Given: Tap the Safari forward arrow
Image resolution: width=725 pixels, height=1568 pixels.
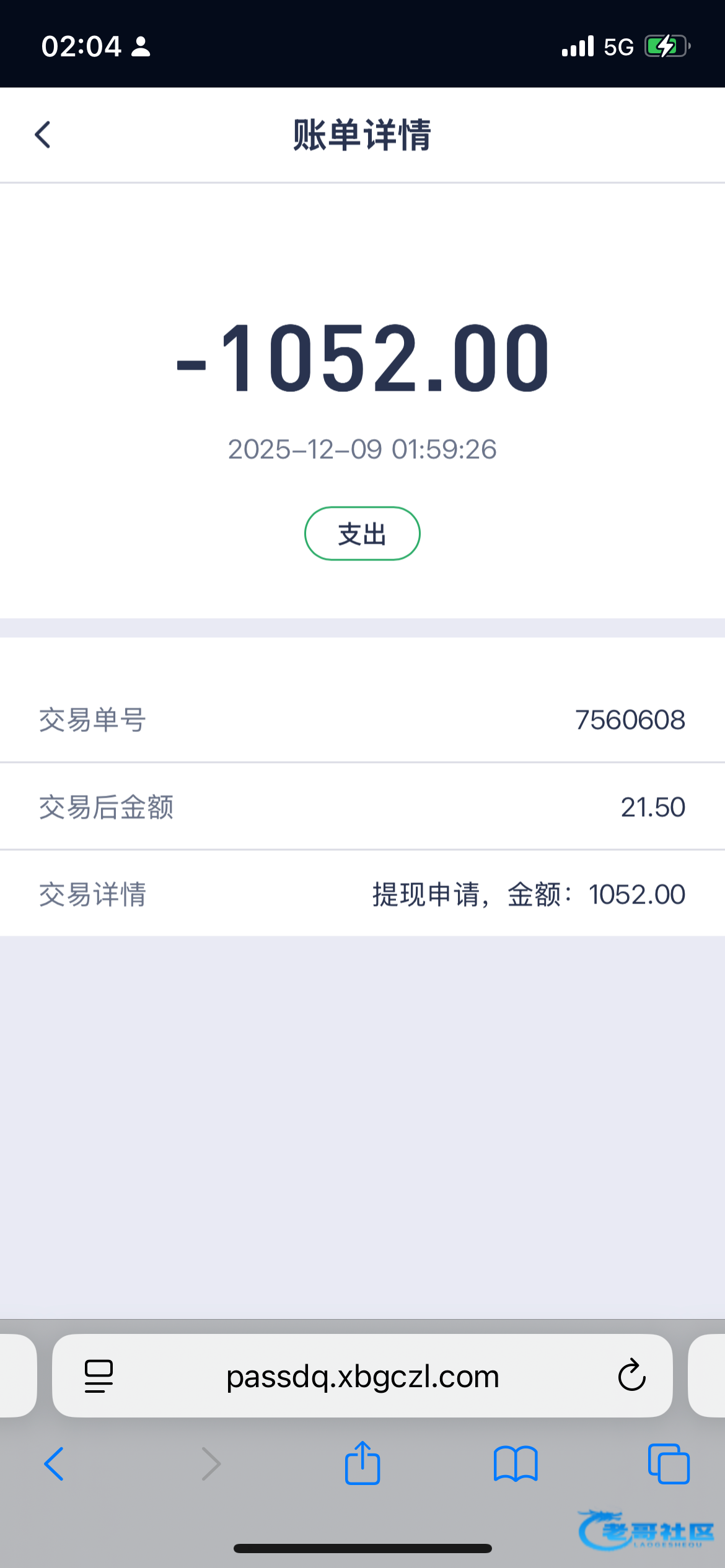Looking at the screenshot, I should [x=211, y=1464].
